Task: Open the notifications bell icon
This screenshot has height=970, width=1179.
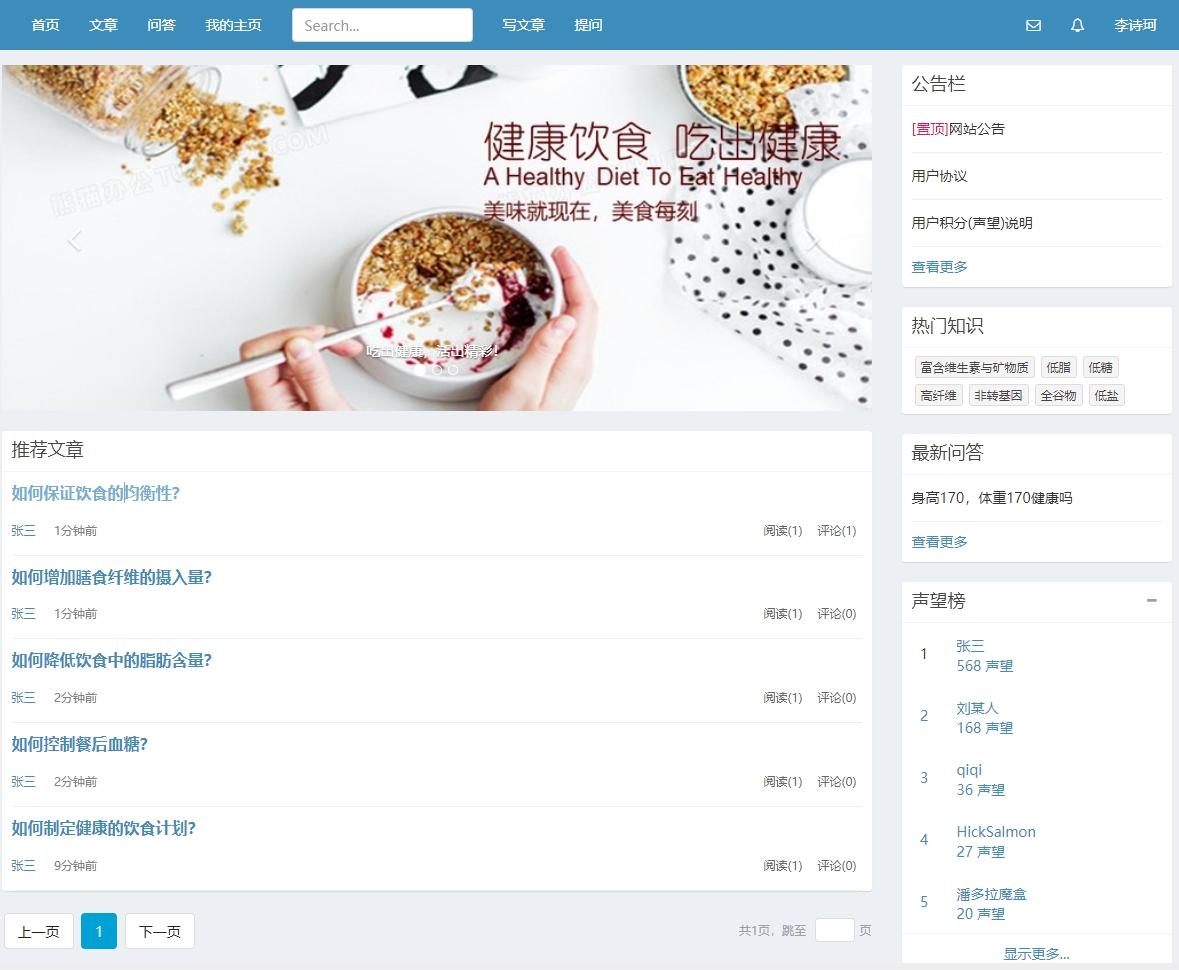Action: [x=1077, y=26]
